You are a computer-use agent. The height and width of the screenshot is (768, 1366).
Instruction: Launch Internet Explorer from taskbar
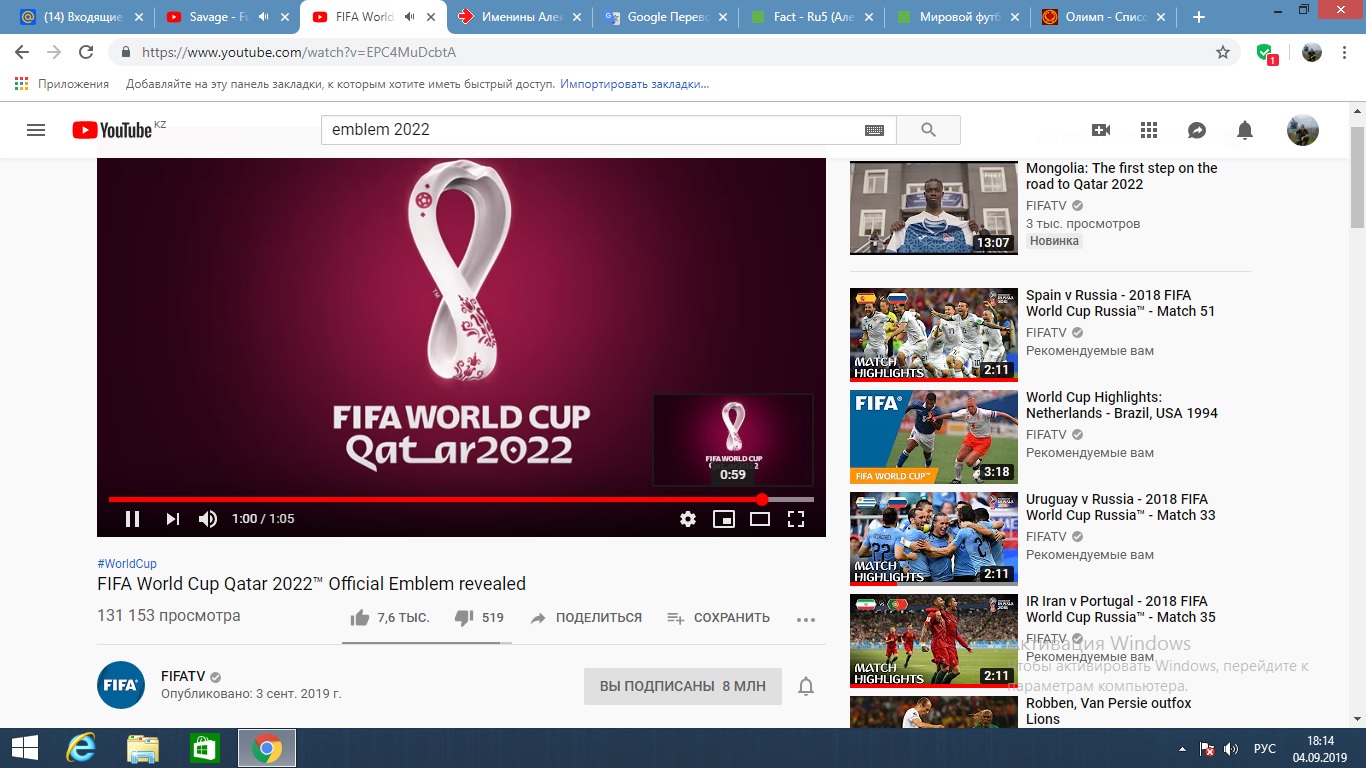click(81, 748)
